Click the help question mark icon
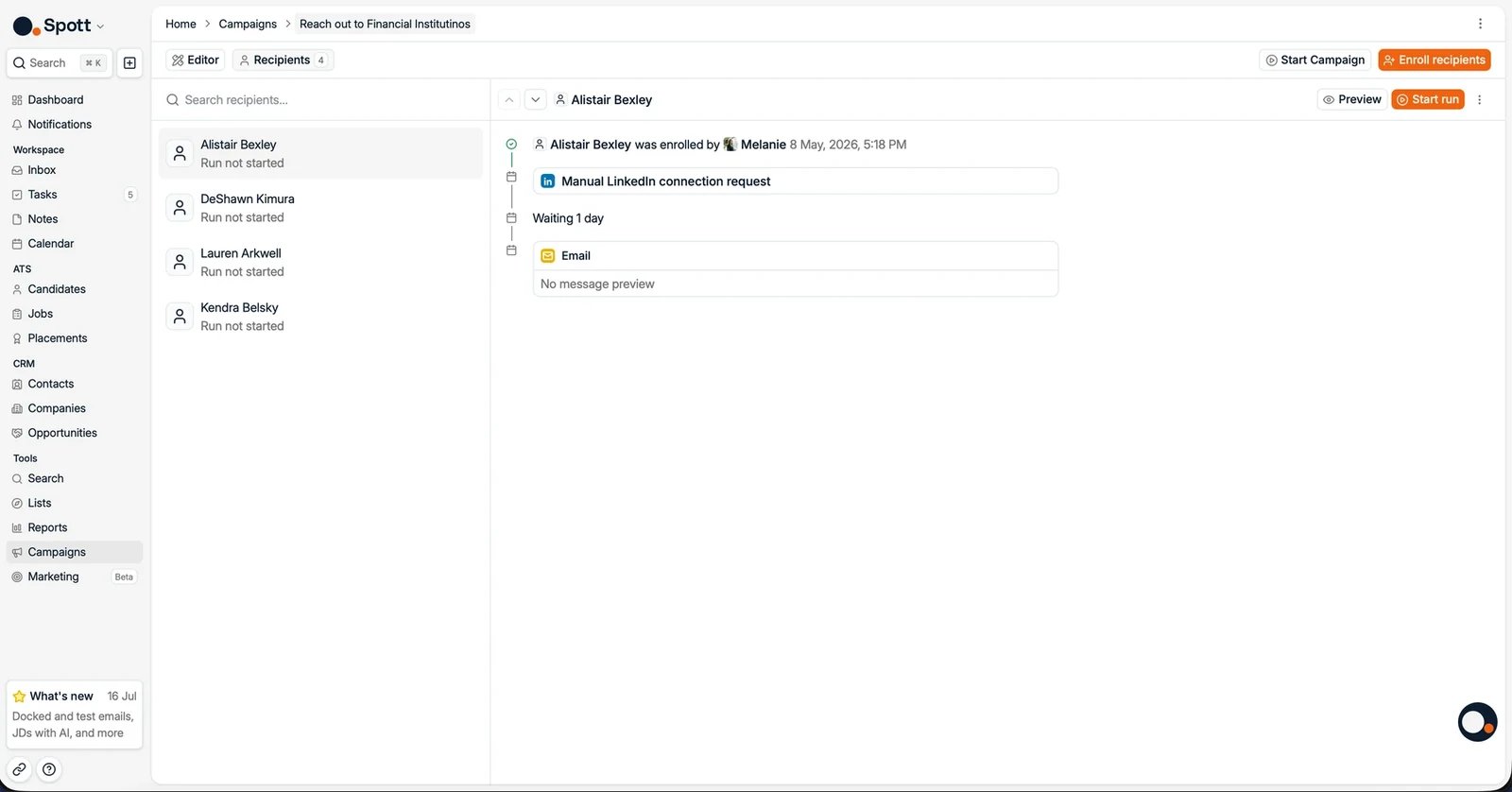Screen dimensions: 1512x792 [49, 769]
